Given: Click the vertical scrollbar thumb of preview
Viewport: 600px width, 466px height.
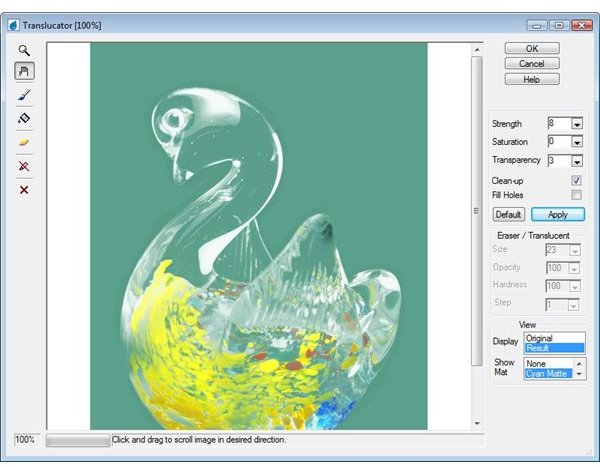Looking at the screenshot, I should pos(477,211).
